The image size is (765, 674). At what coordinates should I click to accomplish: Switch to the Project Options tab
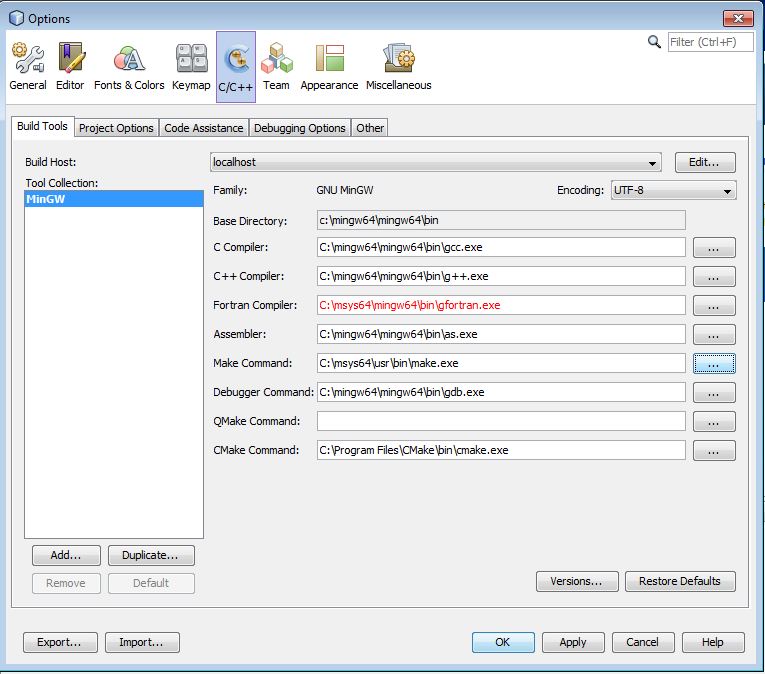click(x=116, y=128)
